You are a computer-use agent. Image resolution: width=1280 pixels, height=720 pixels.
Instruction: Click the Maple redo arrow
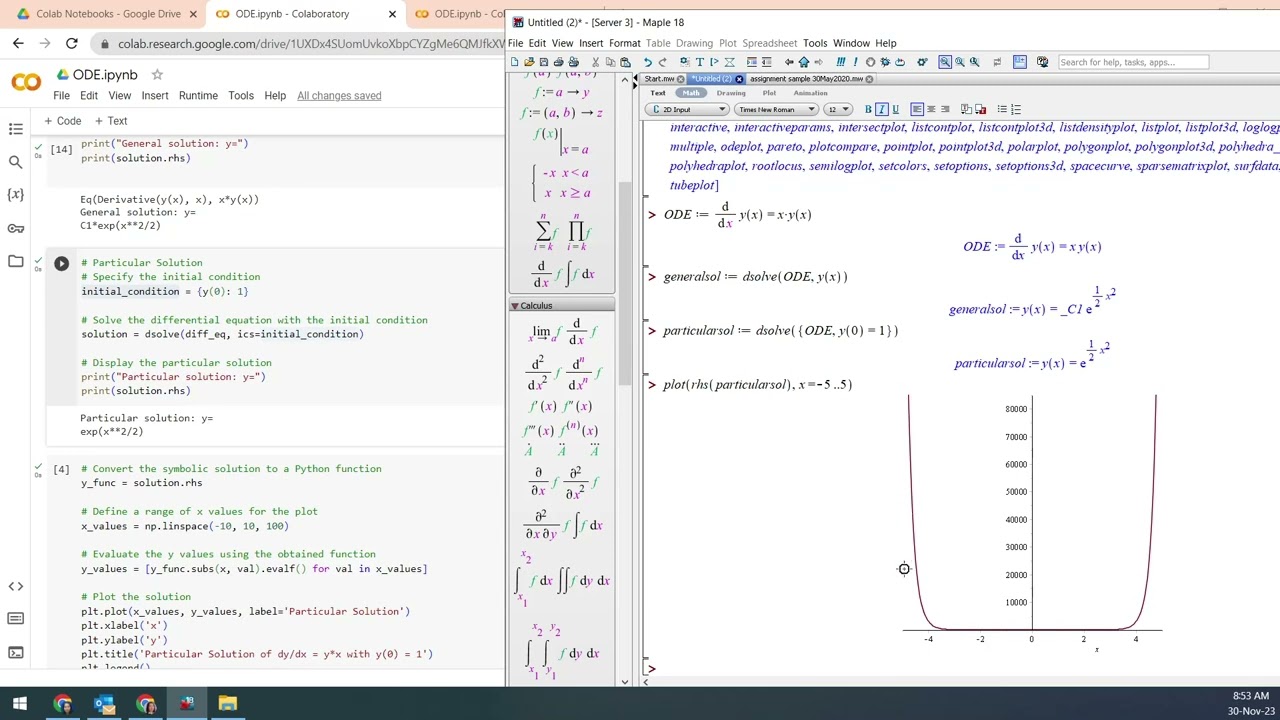[662, 62]
